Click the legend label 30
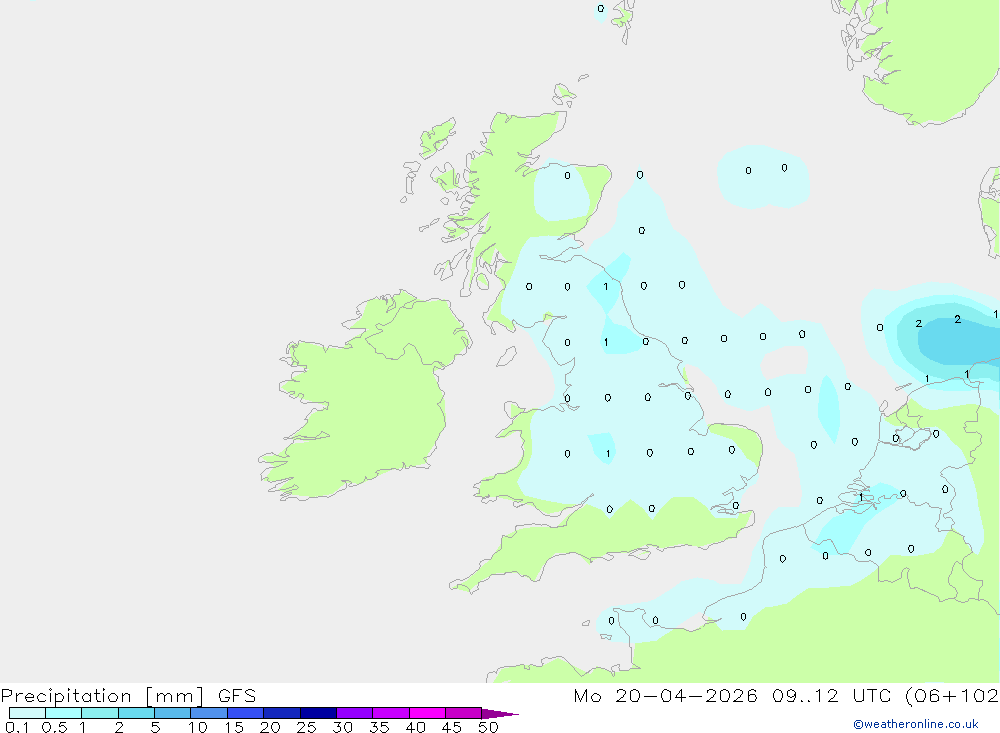1000x733 pixels. click(x=342, y=727)
